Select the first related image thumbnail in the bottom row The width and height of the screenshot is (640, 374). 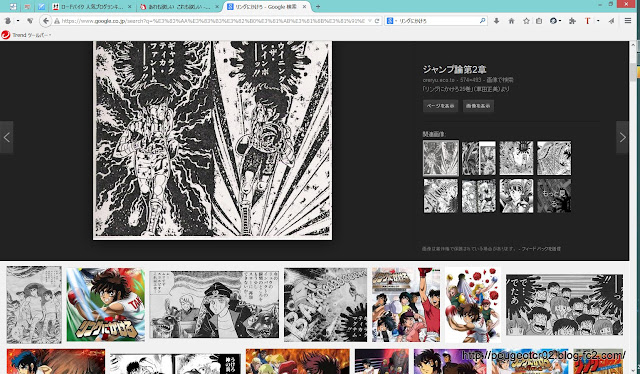tap(441, 196)
